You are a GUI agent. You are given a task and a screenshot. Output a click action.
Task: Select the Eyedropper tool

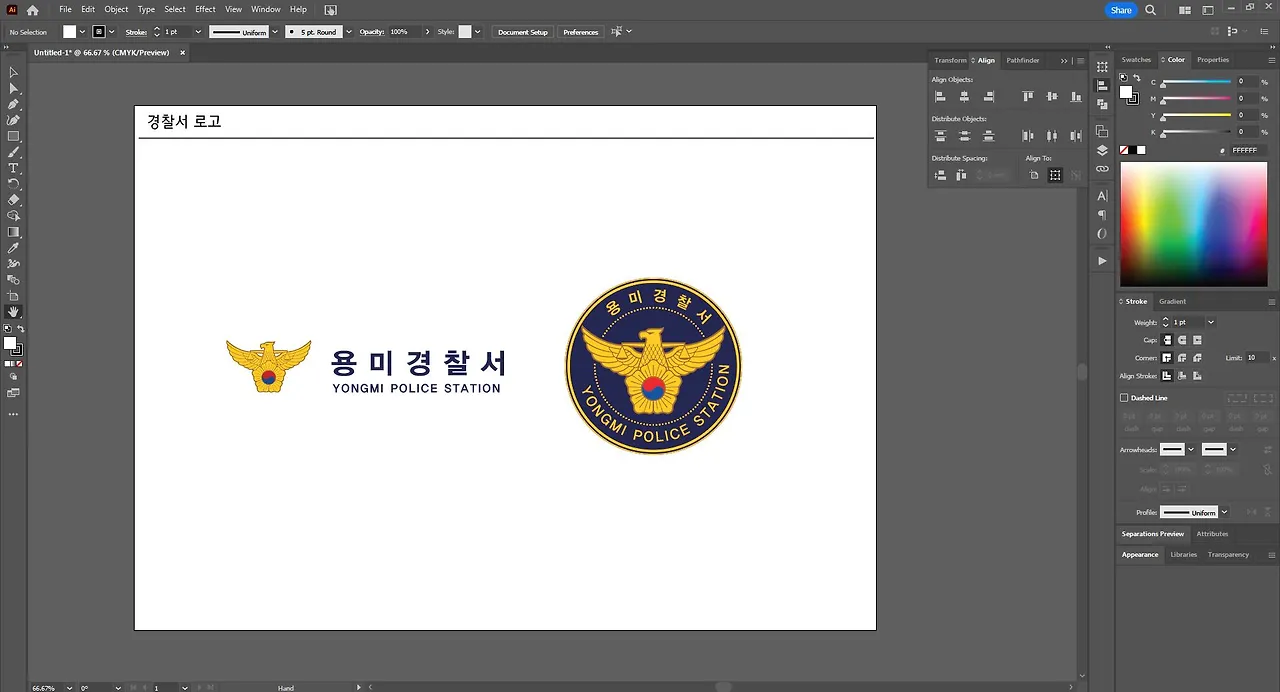14,248
